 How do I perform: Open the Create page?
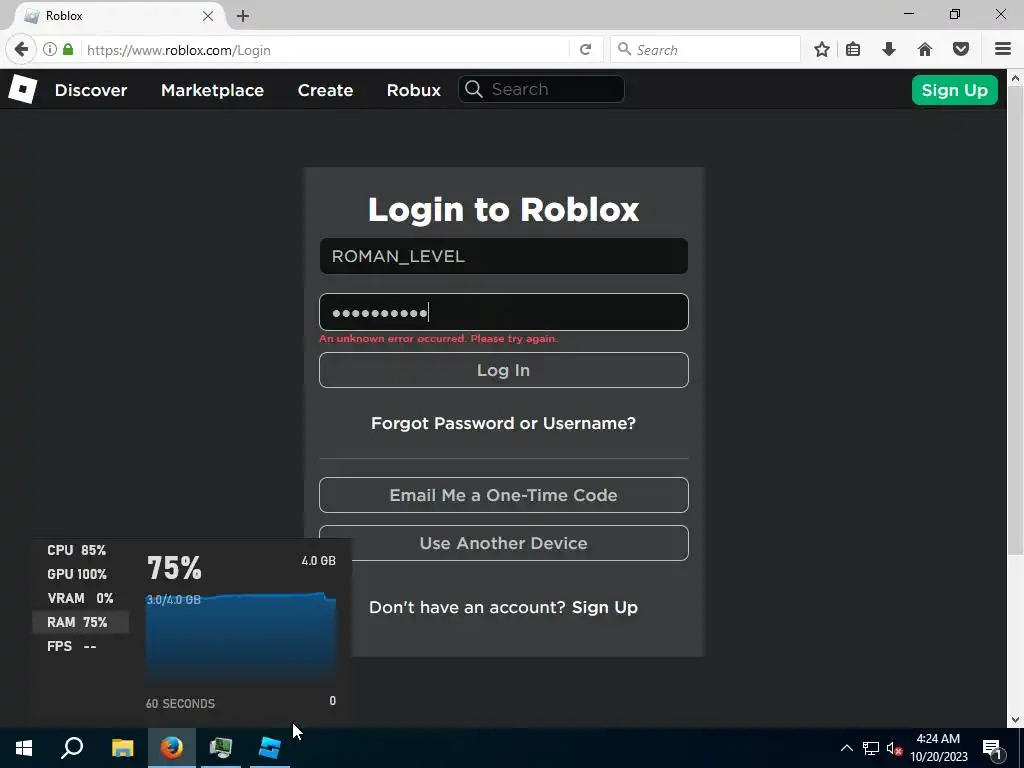[325, 90]
